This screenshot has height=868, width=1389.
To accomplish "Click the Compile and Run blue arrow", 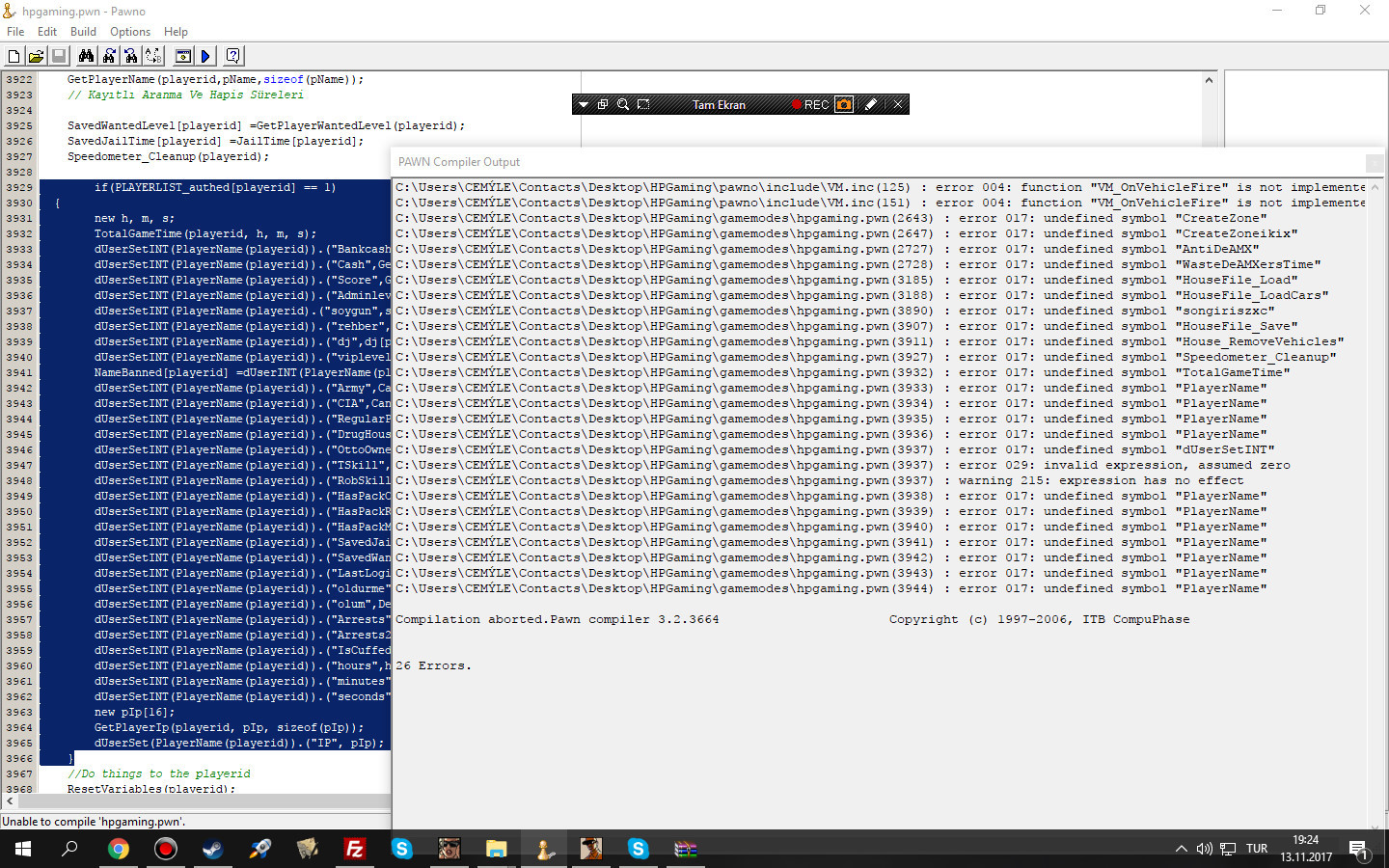I will 204,56.
